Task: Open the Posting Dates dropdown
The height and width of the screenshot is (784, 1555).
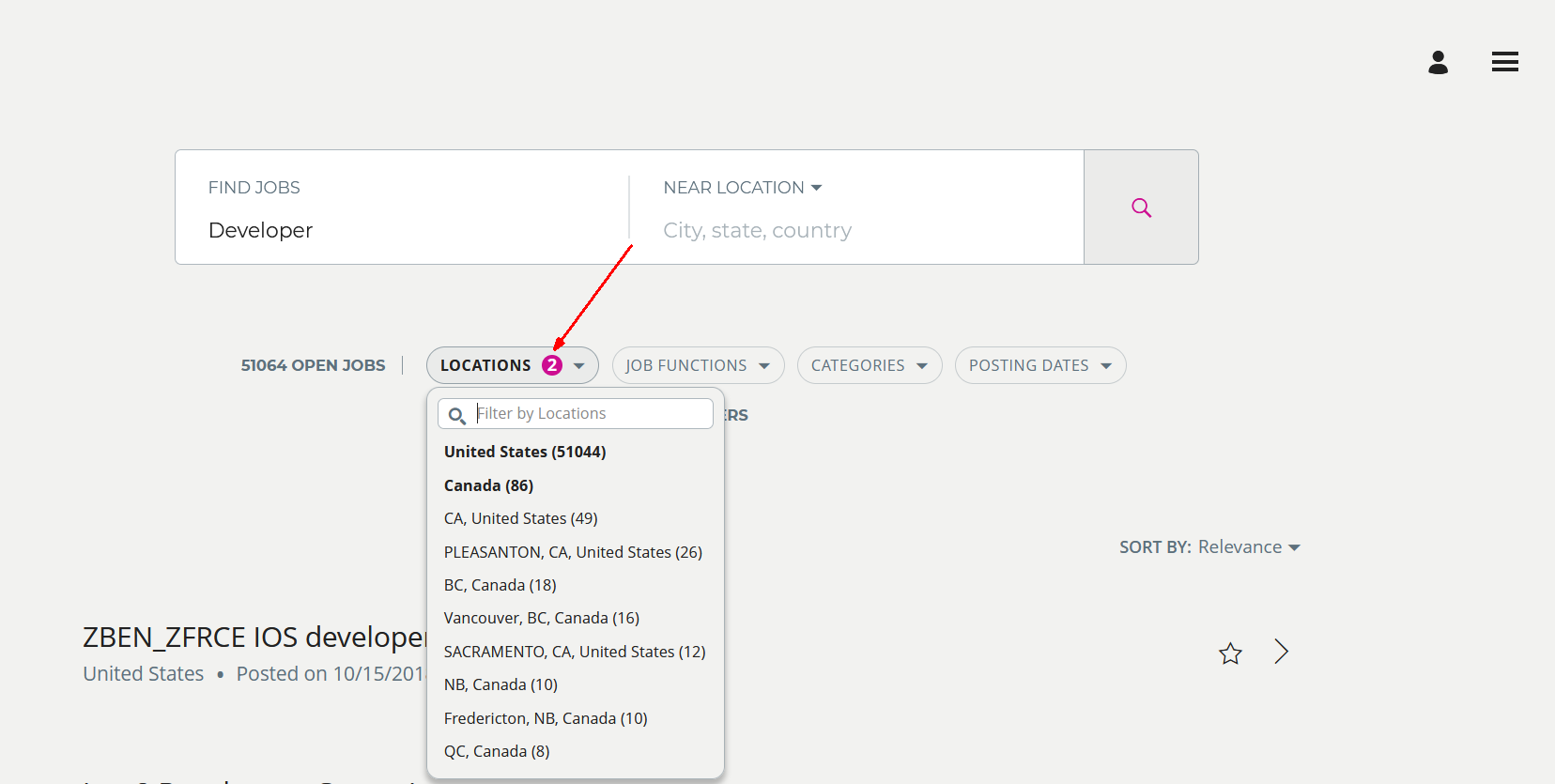Action: 1039,365
